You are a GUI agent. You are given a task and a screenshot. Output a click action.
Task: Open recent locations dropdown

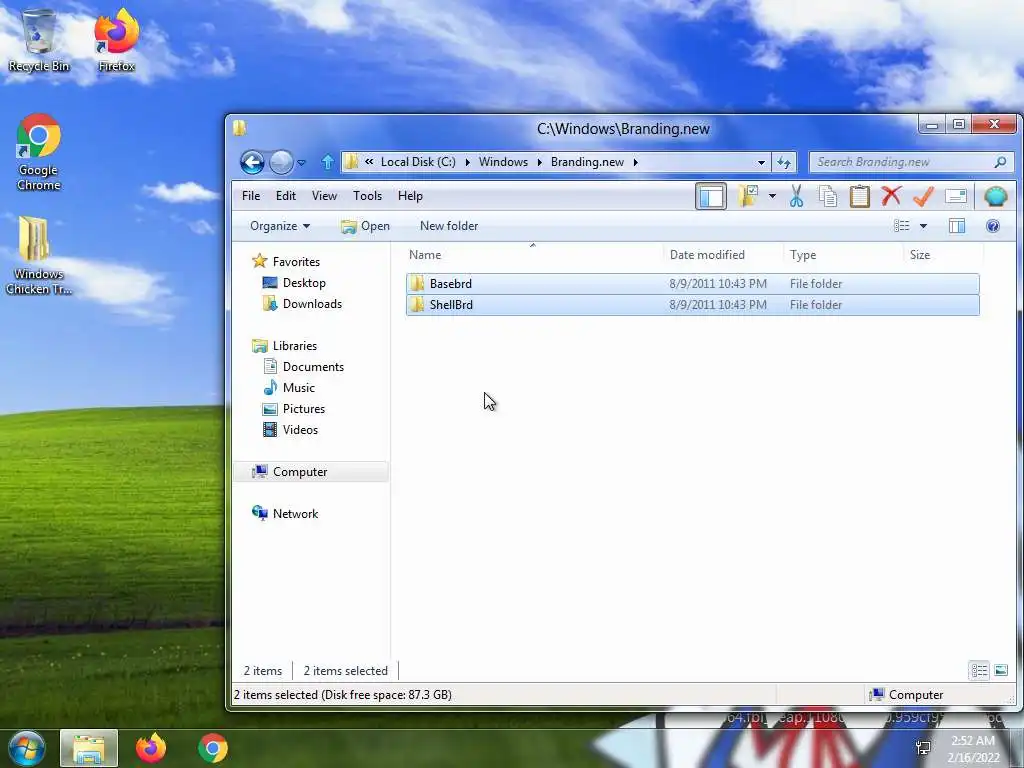pos(302,163)
